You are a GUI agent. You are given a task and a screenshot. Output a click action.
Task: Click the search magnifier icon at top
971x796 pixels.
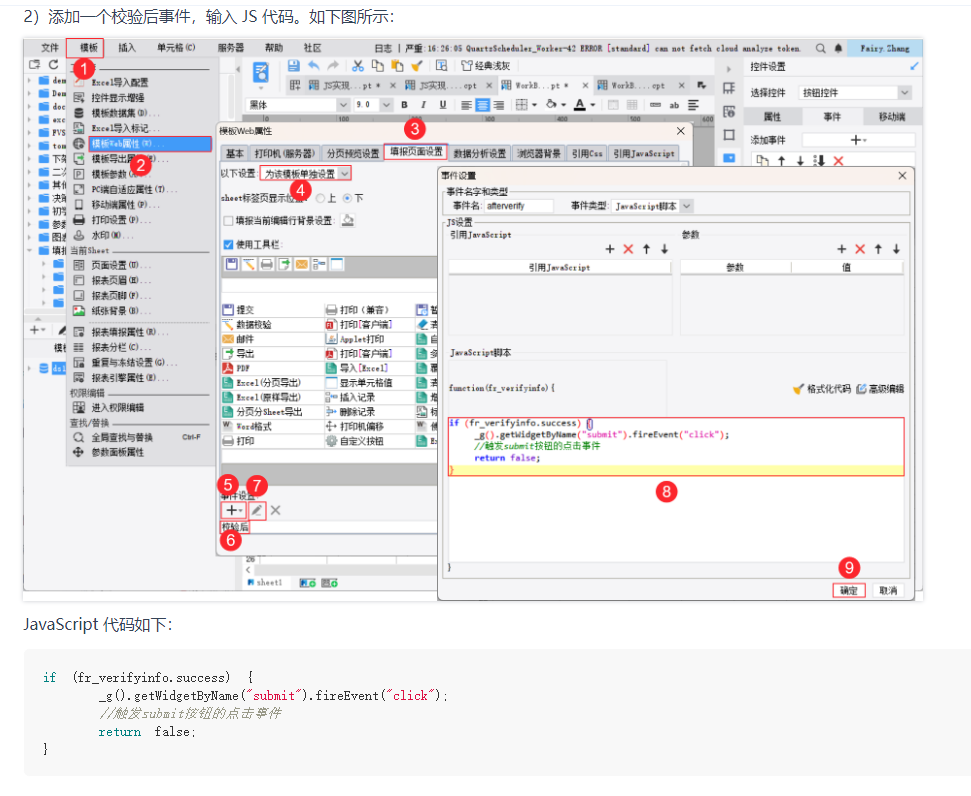(821, 48)
